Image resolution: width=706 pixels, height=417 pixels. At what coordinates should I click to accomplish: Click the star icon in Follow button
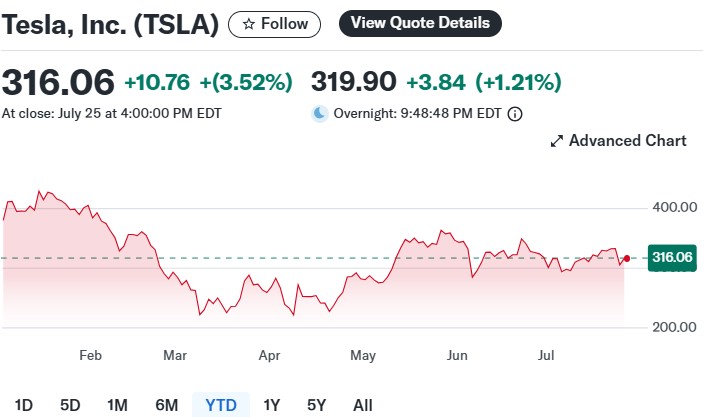(x=249, y=24)
